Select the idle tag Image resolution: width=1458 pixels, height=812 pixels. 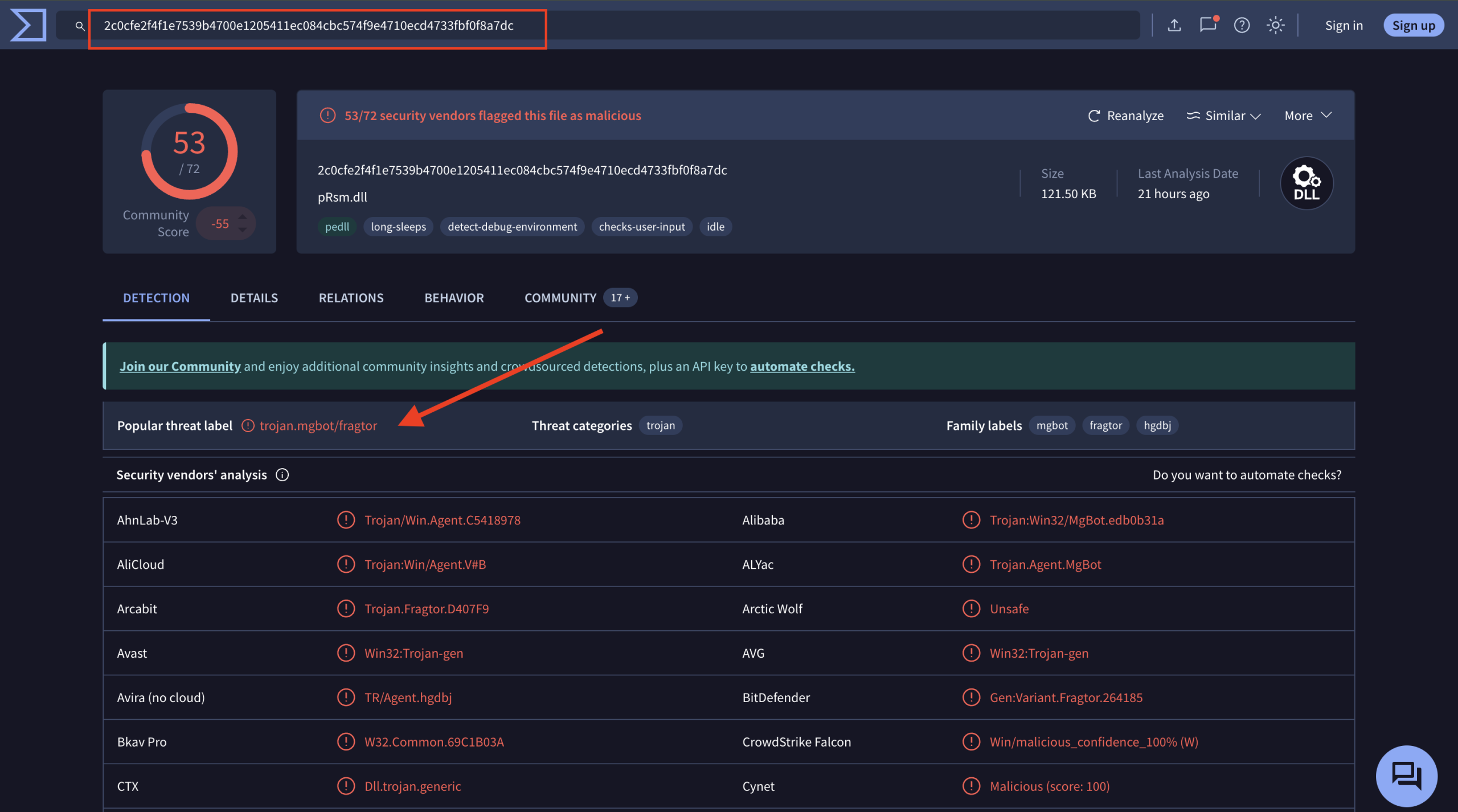[715, 227]
